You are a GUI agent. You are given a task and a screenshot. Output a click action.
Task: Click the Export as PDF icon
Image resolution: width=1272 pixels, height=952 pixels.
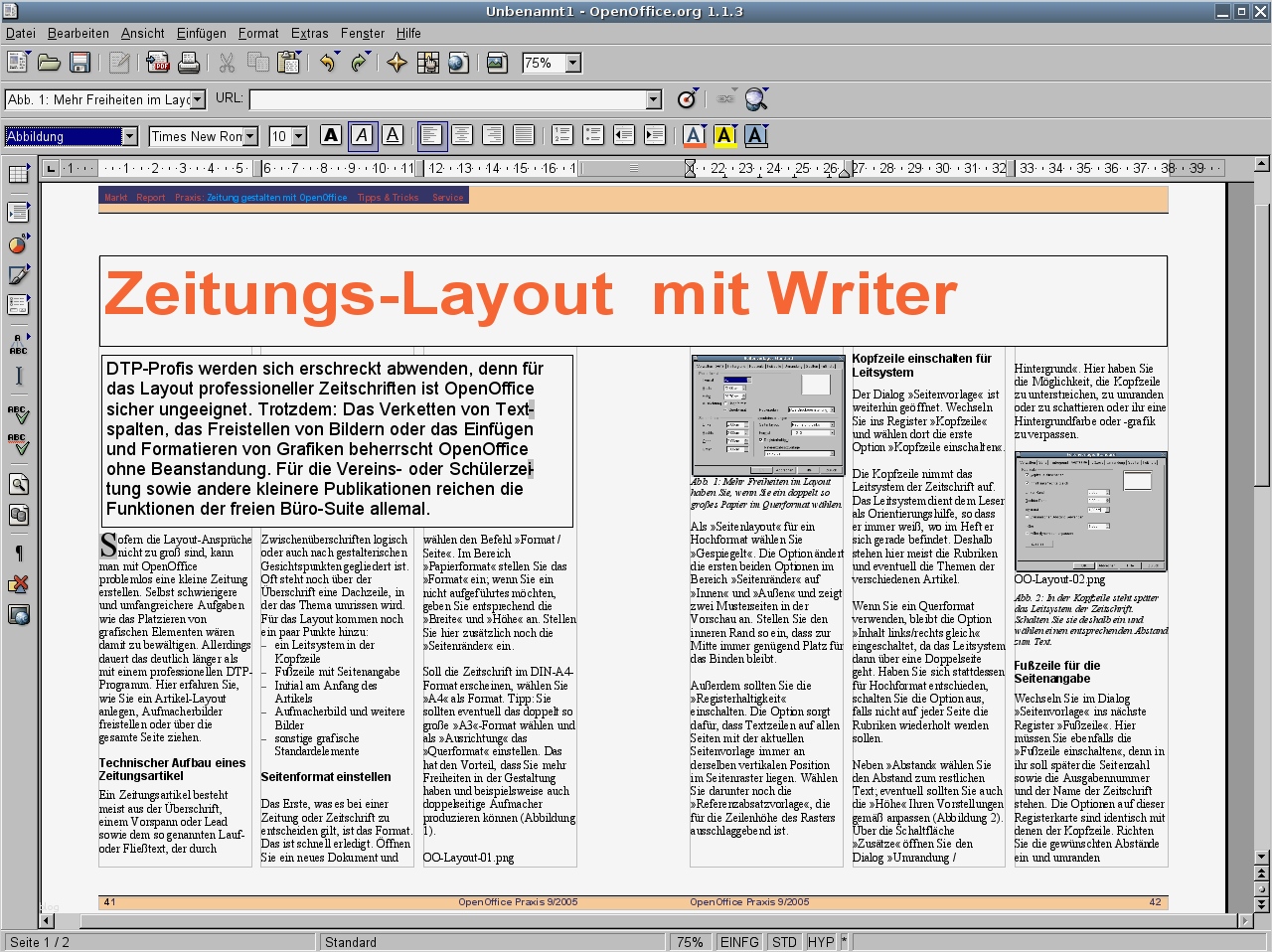158,63
